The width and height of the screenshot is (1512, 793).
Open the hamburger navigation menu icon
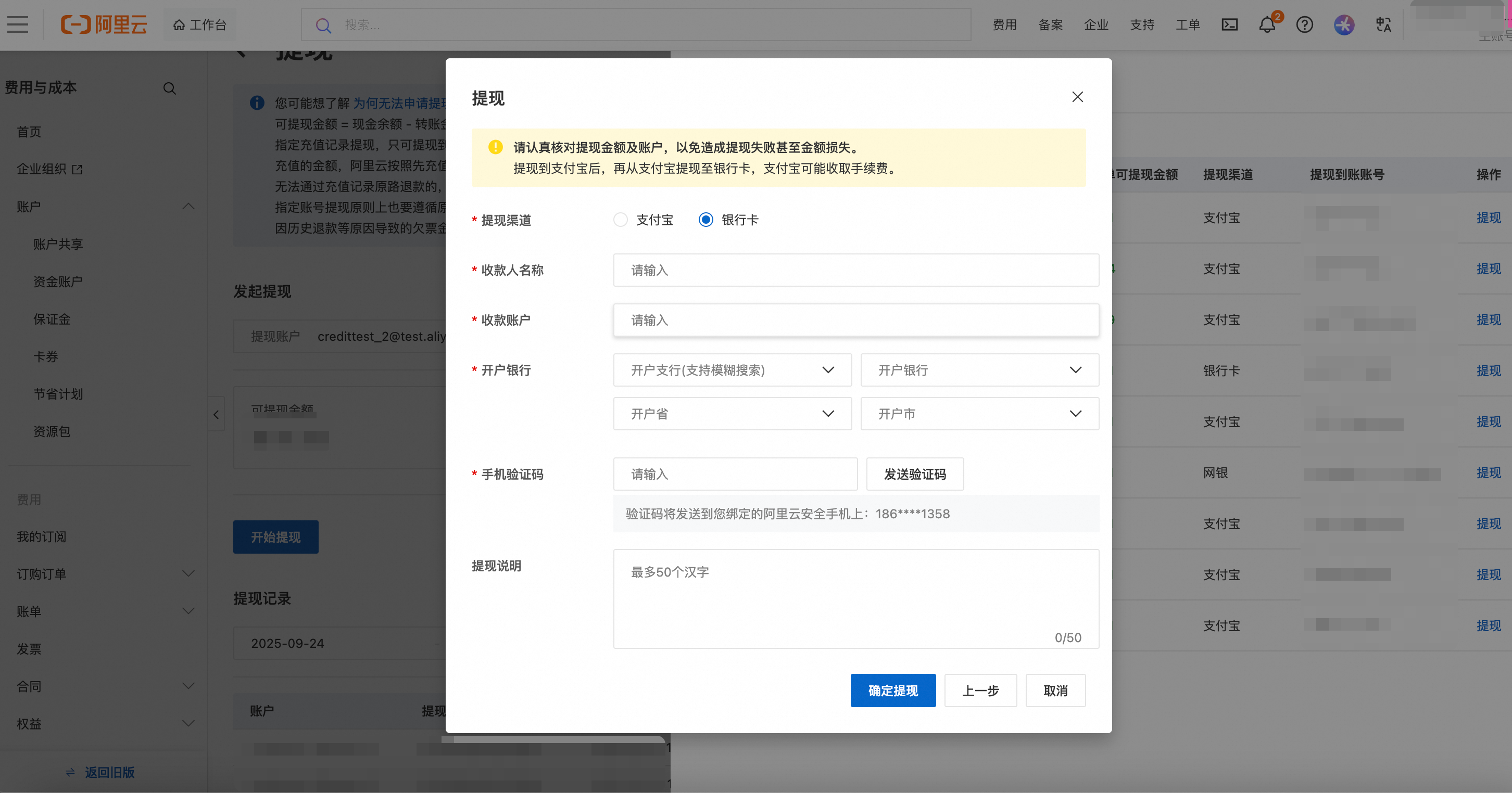18,24
